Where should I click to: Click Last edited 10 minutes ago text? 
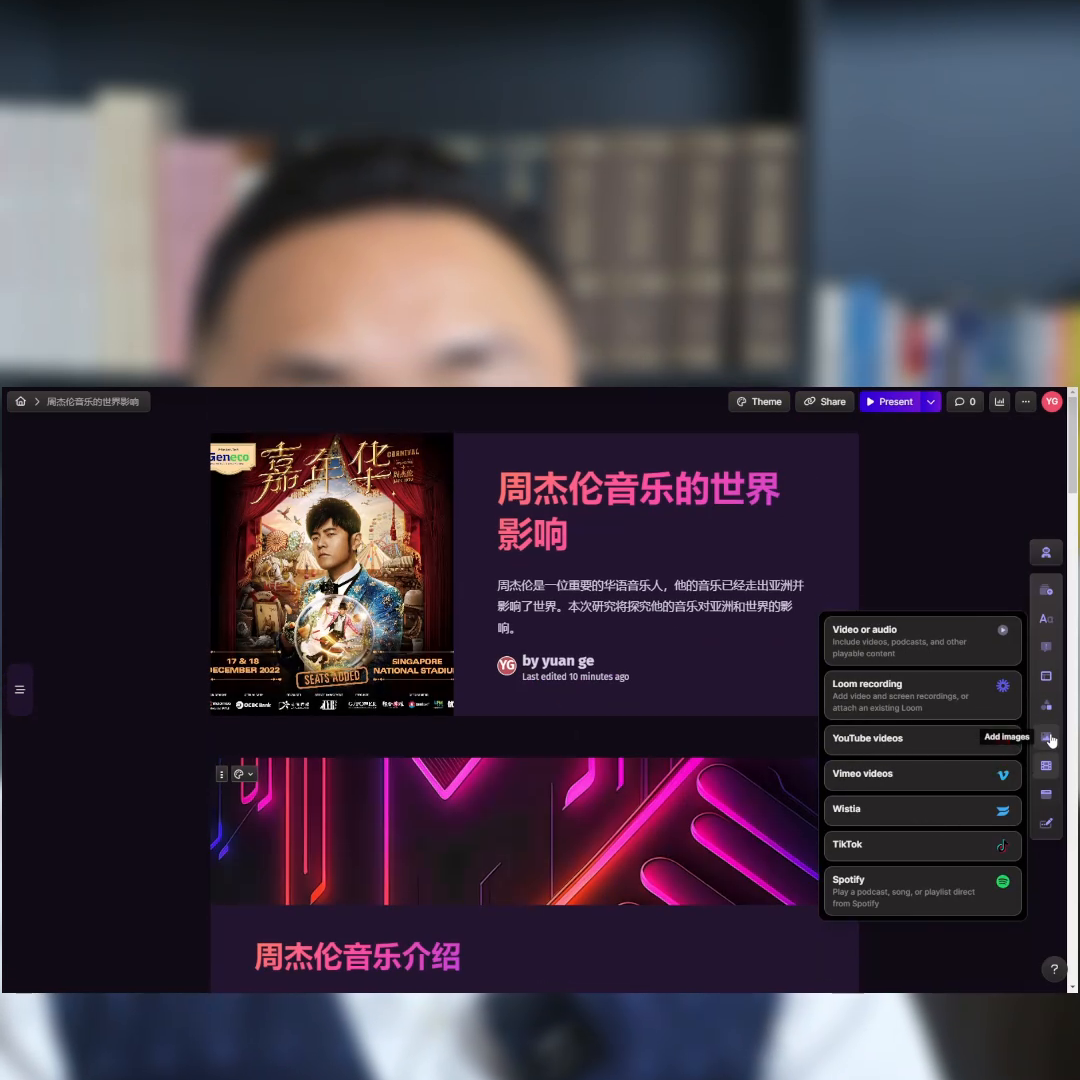tap(575, 676)
